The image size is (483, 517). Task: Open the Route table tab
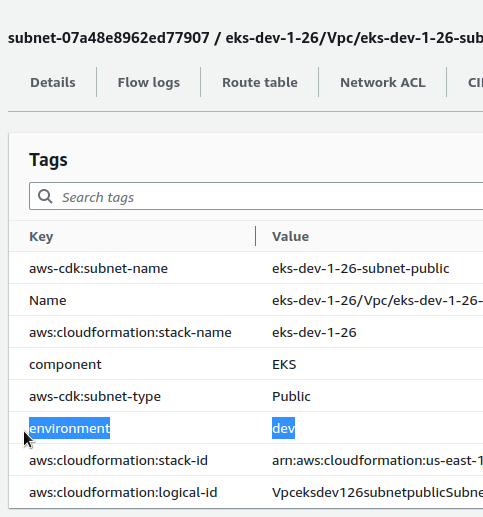260,82
